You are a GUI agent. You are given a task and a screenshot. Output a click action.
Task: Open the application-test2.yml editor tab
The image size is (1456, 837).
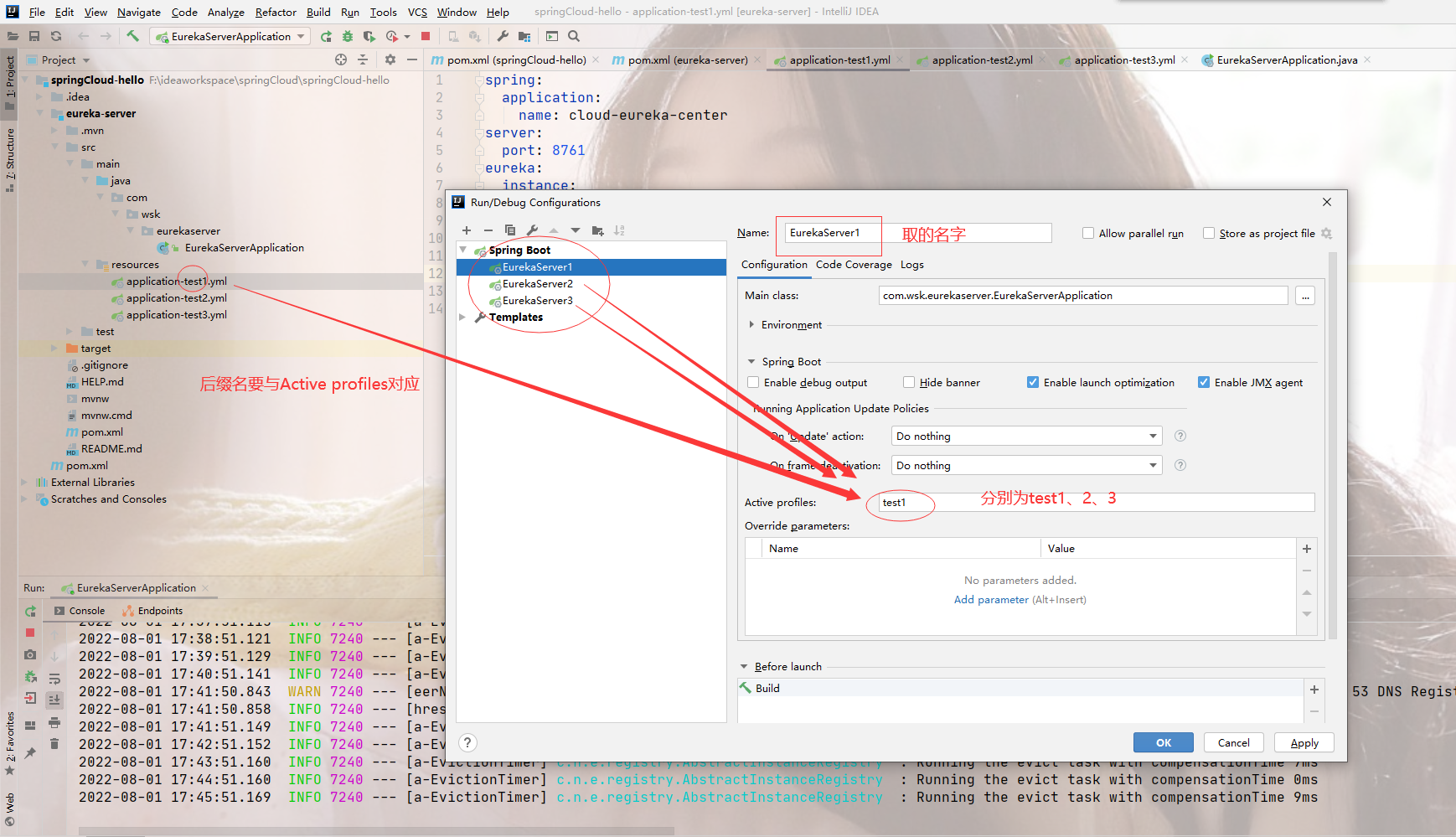(982, 60)
